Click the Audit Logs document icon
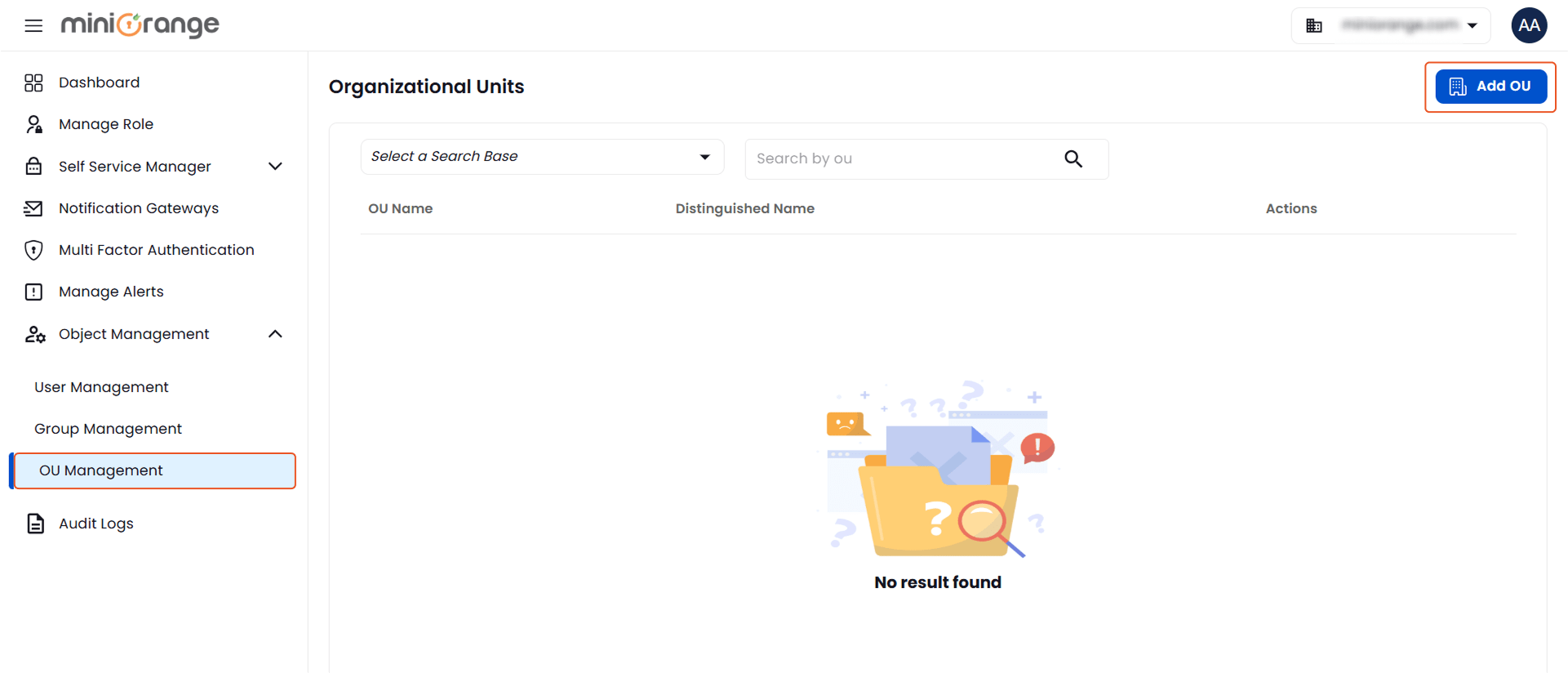Image resolution: width=1568 pixels, height=673 pixels. [35, 524]
